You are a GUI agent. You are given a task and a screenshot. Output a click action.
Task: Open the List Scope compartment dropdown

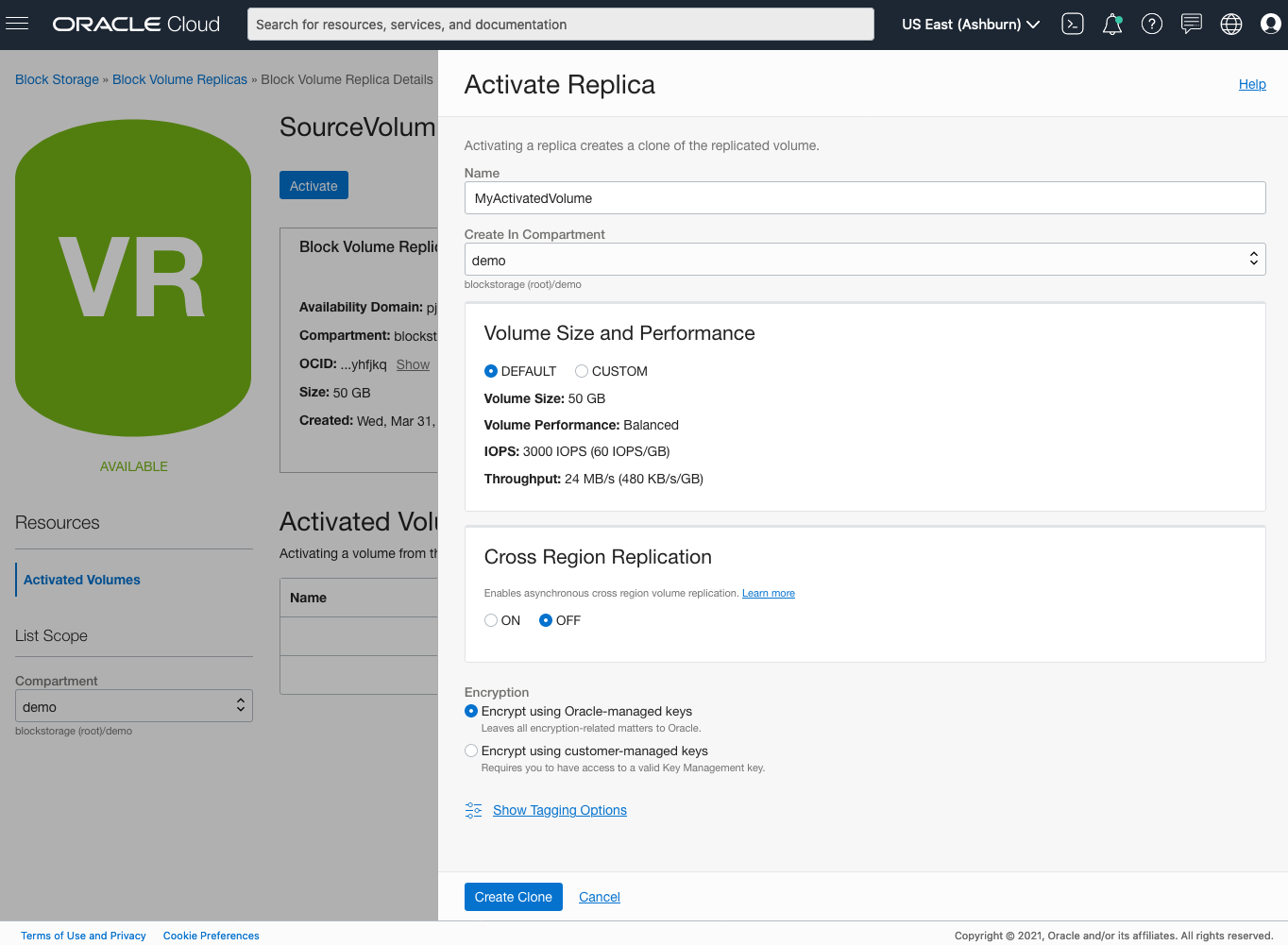tap(133, 705)
